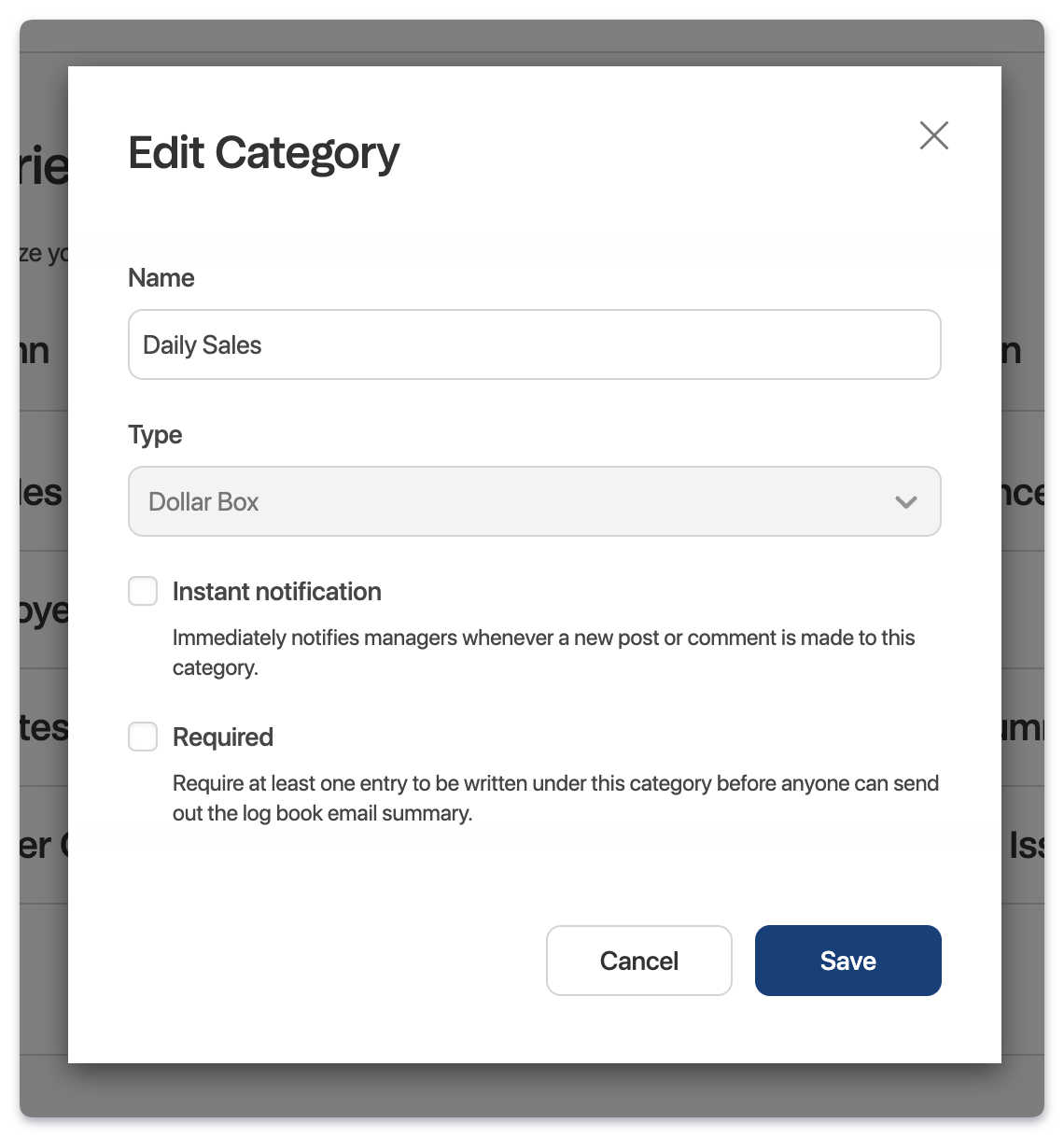Click the chevron arrow in Type selector
Image resolution: width=1064 pixels, height=1137 pixels.
tap(905, 502)
